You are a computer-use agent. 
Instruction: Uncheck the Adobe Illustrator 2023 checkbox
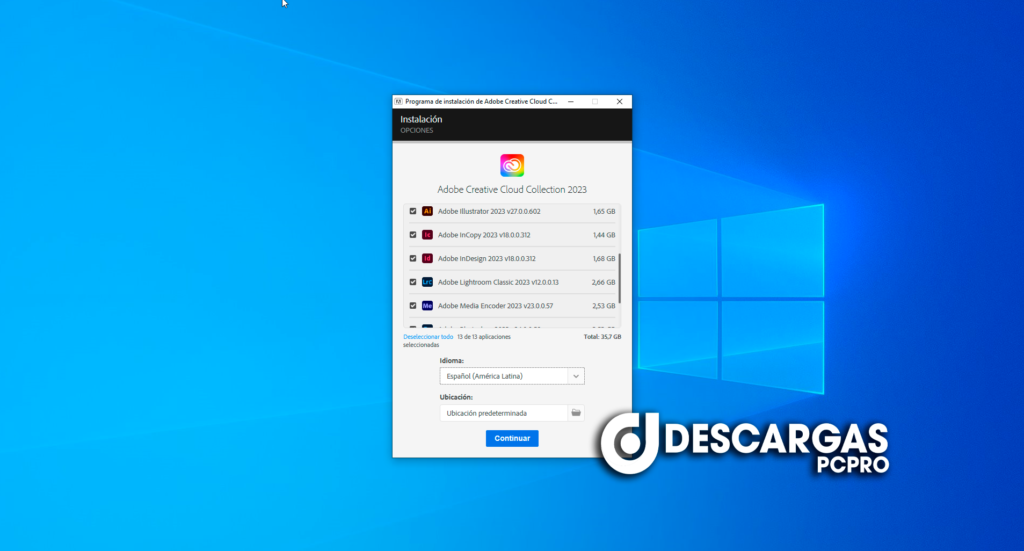[413, 211]
